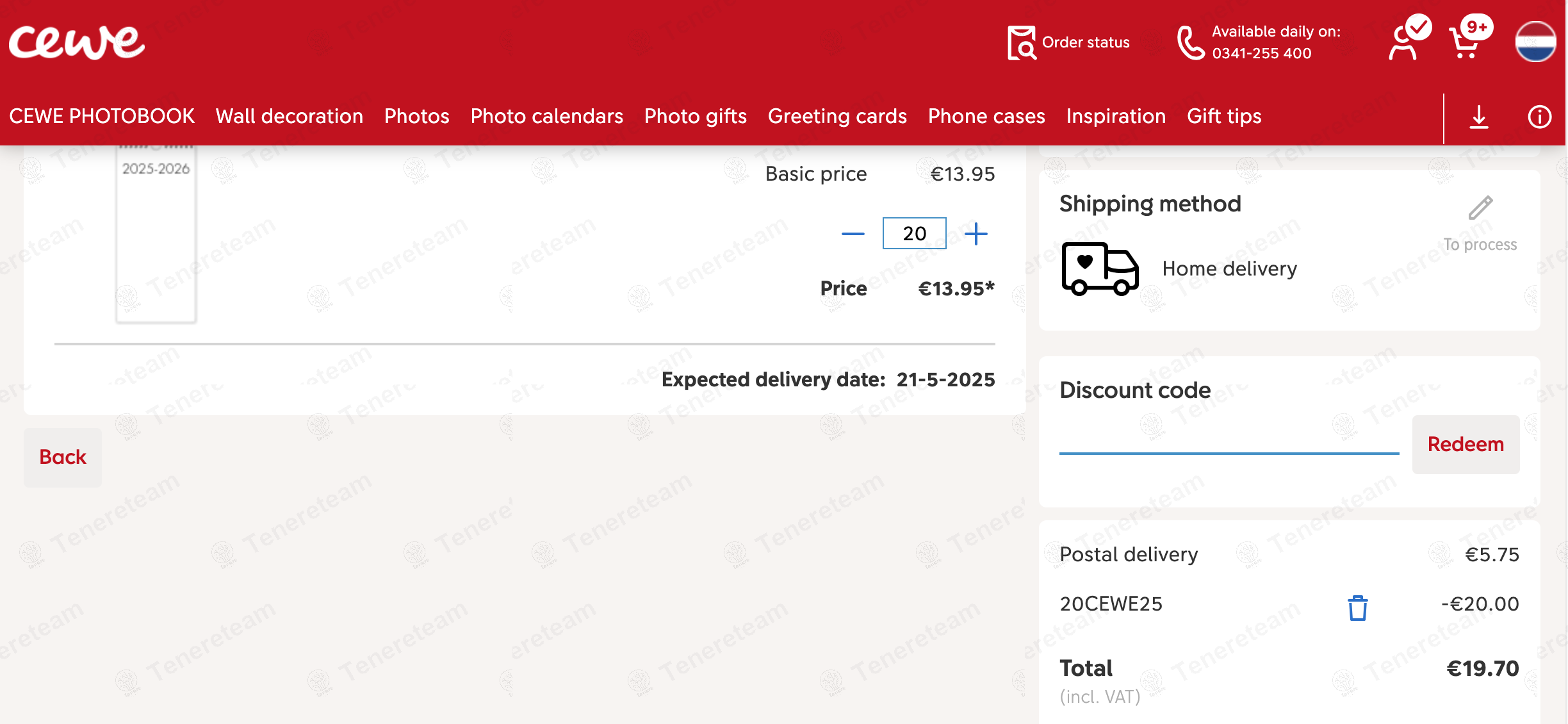Screen dimensions: 1568x724
Task: Click the CEWE logo
Action: click(x=77, y=42)
